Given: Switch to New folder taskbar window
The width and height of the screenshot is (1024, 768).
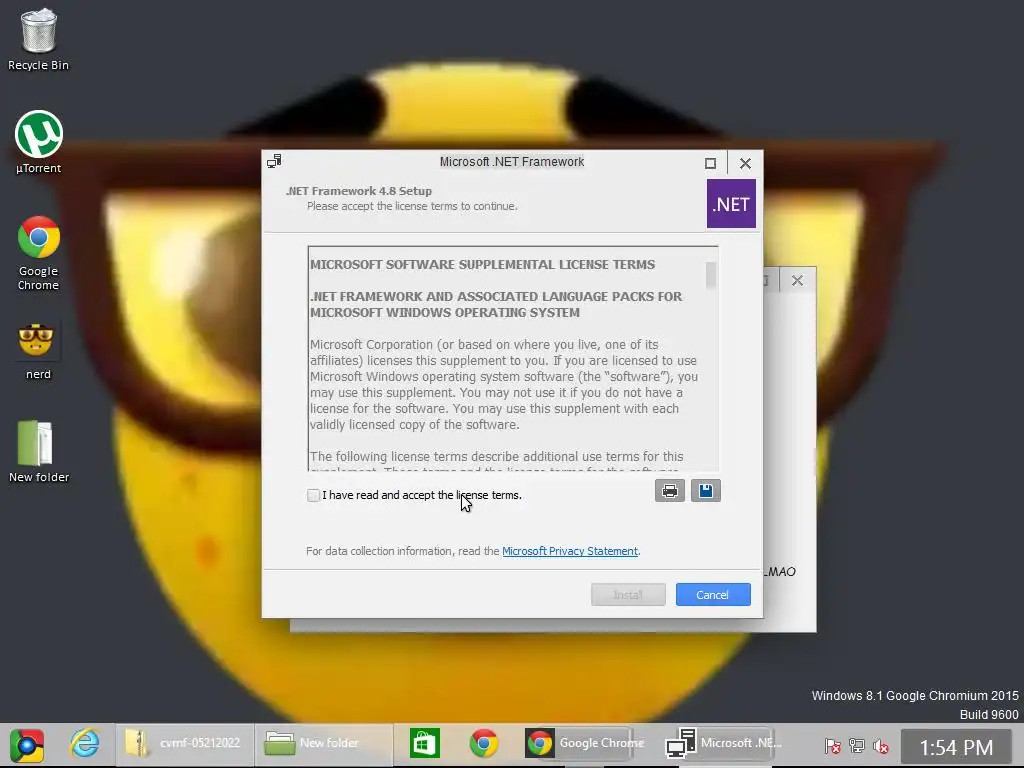Looking at the screenshot, I should [323, 743].
